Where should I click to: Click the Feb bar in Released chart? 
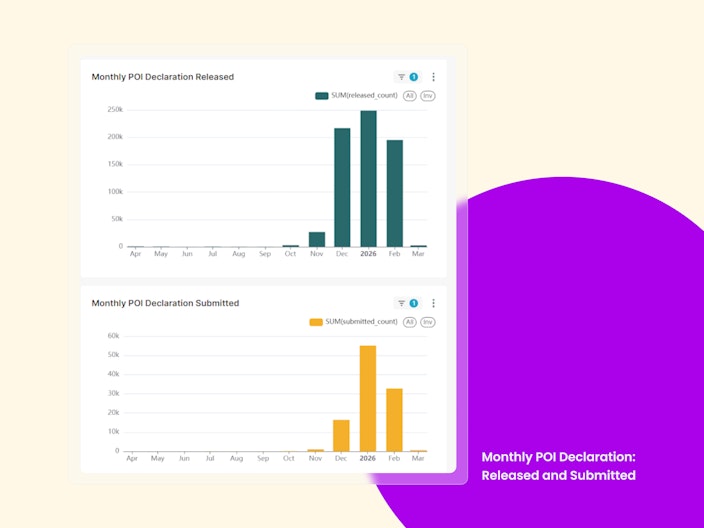[395, 194]
